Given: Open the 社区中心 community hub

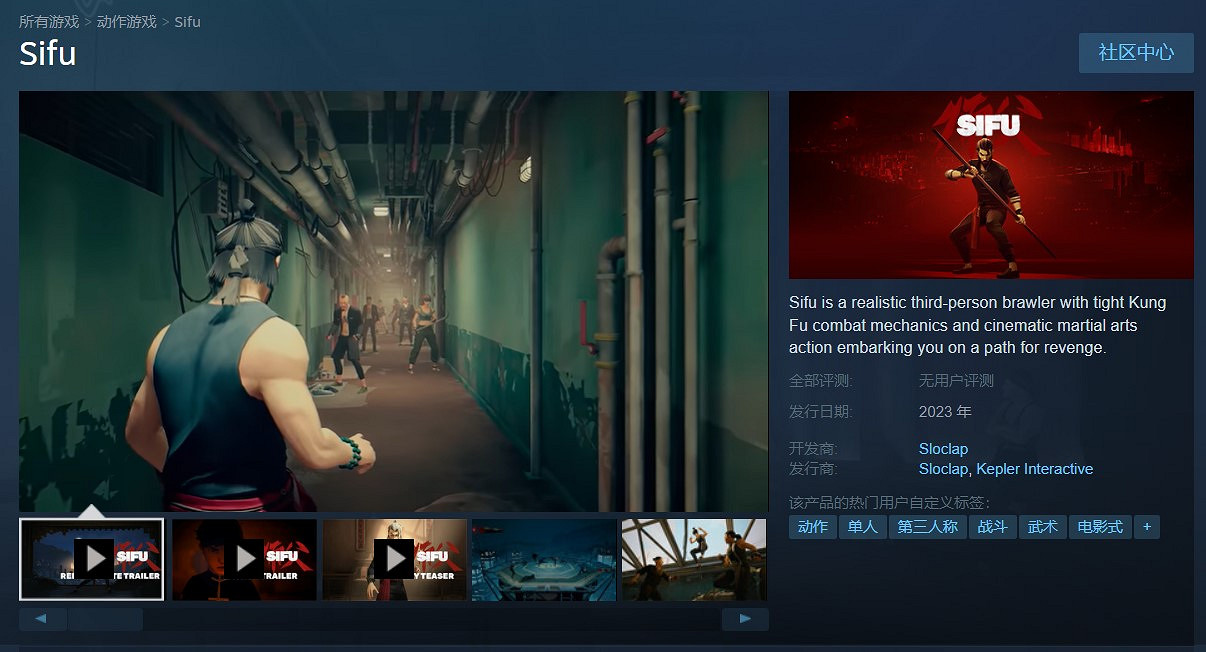Looking at the screenshot, I should (x=1136, y=53).
